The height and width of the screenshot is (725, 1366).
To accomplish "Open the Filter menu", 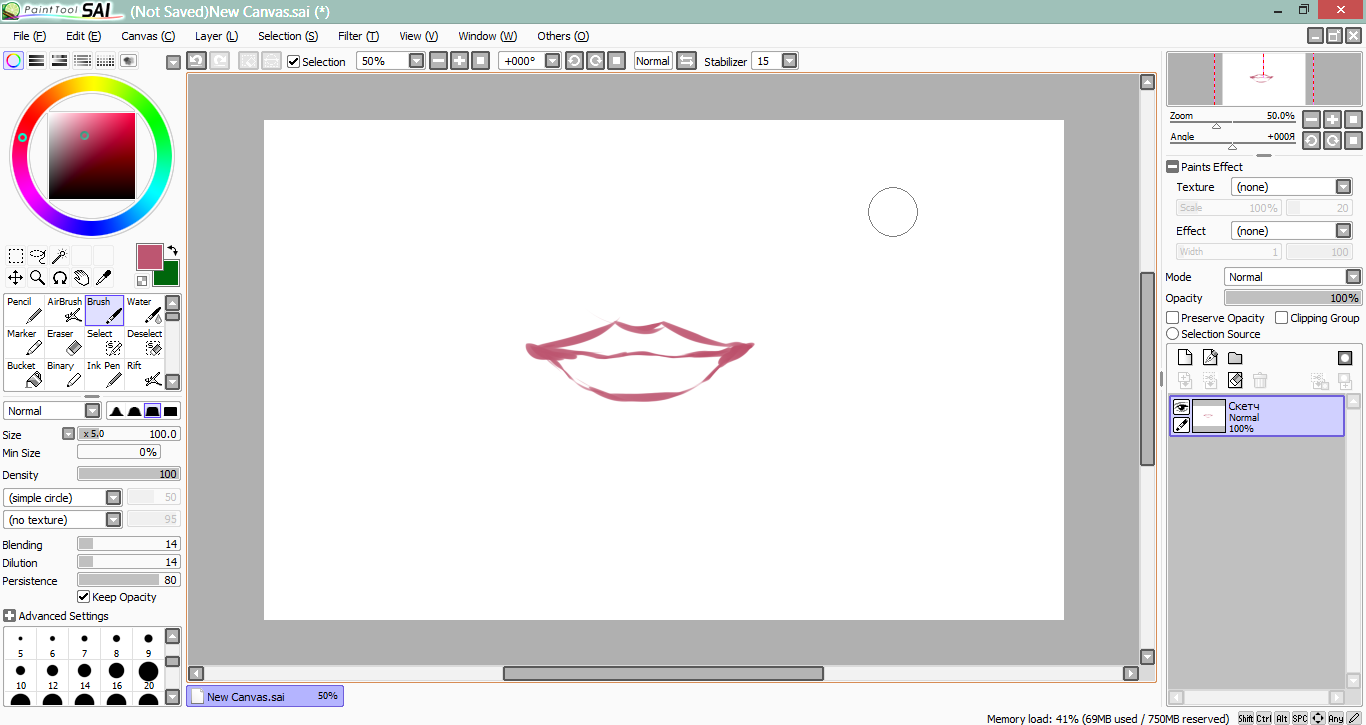I will point(358,36).
